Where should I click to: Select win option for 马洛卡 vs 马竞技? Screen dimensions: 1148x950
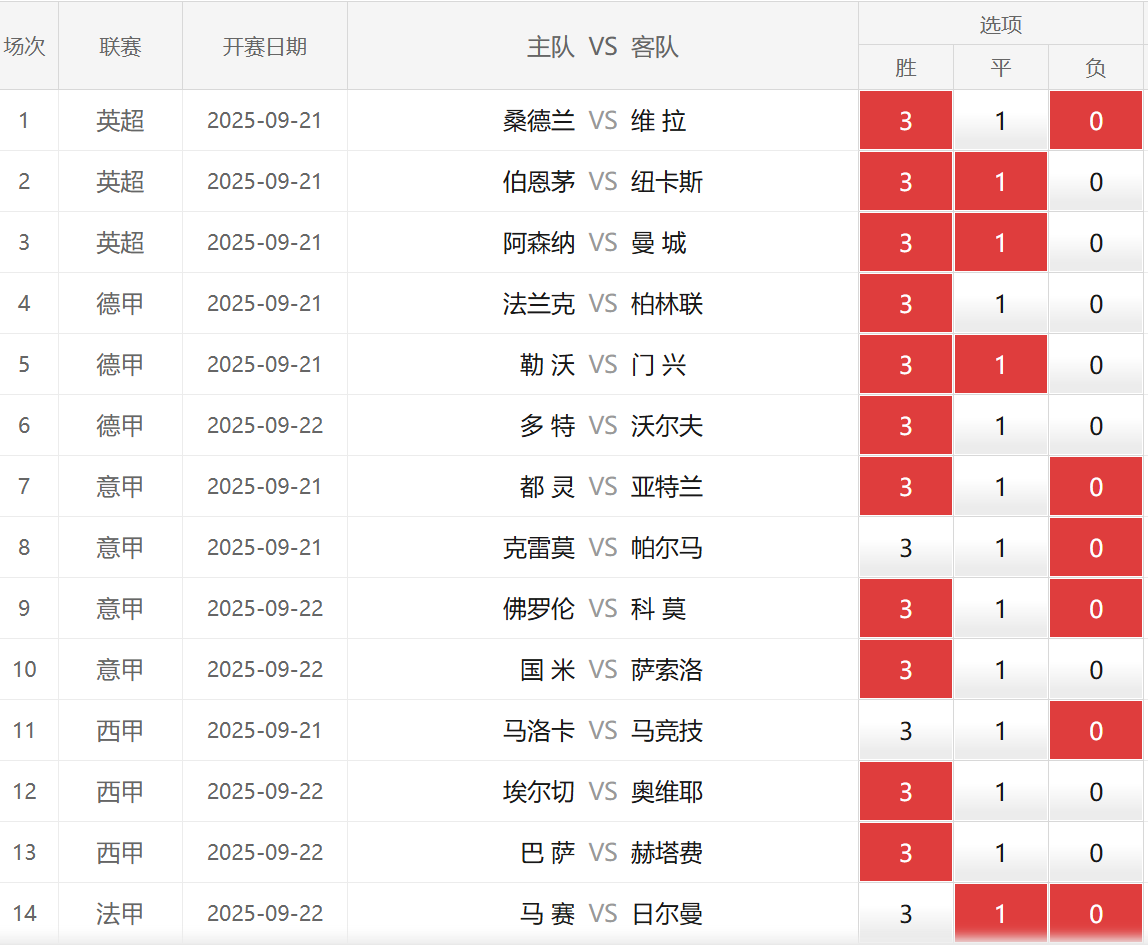click(905, 731)
